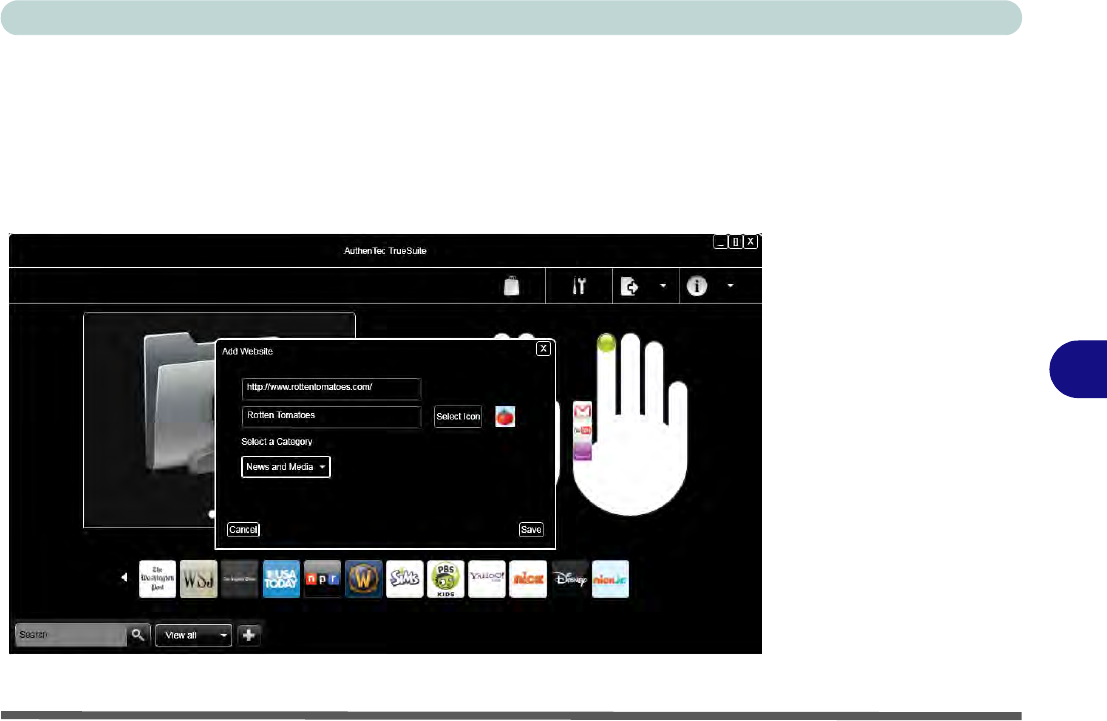Click the info circle icon
This screenshot has height=721, width=1107.
(697, 286)
